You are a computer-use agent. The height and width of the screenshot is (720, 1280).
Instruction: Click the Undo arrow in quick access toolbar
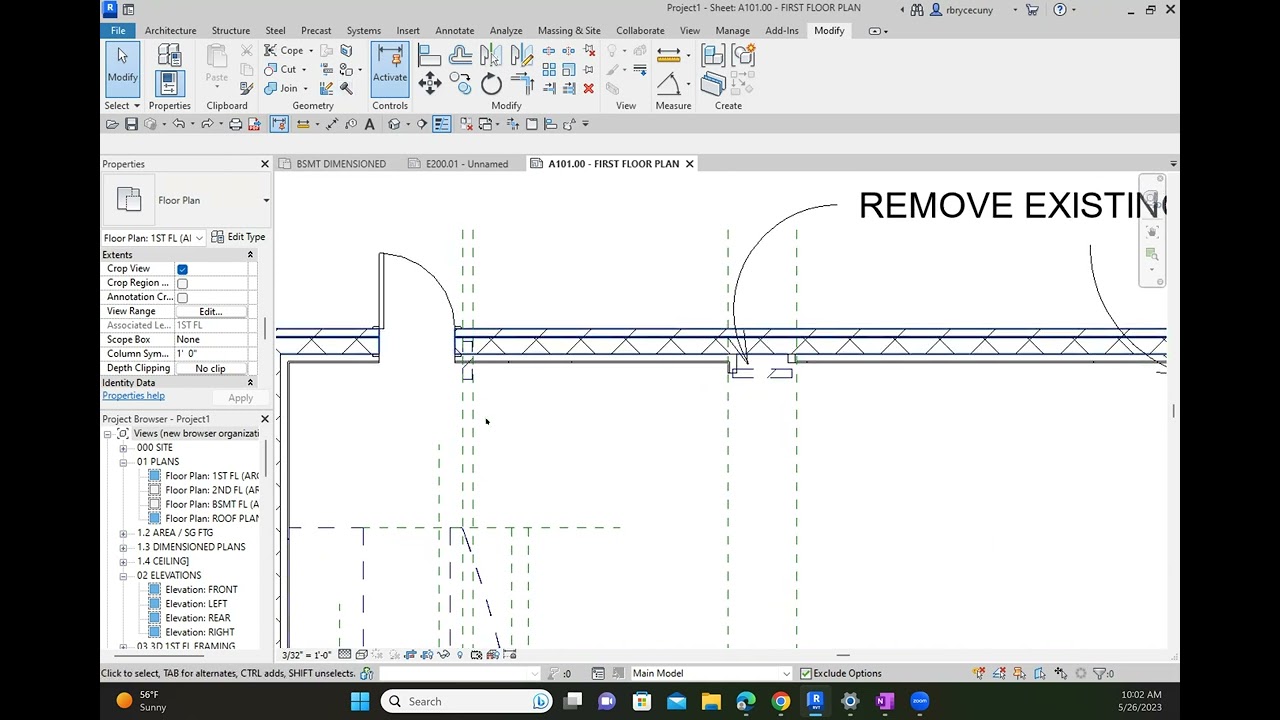coord(179,124)
